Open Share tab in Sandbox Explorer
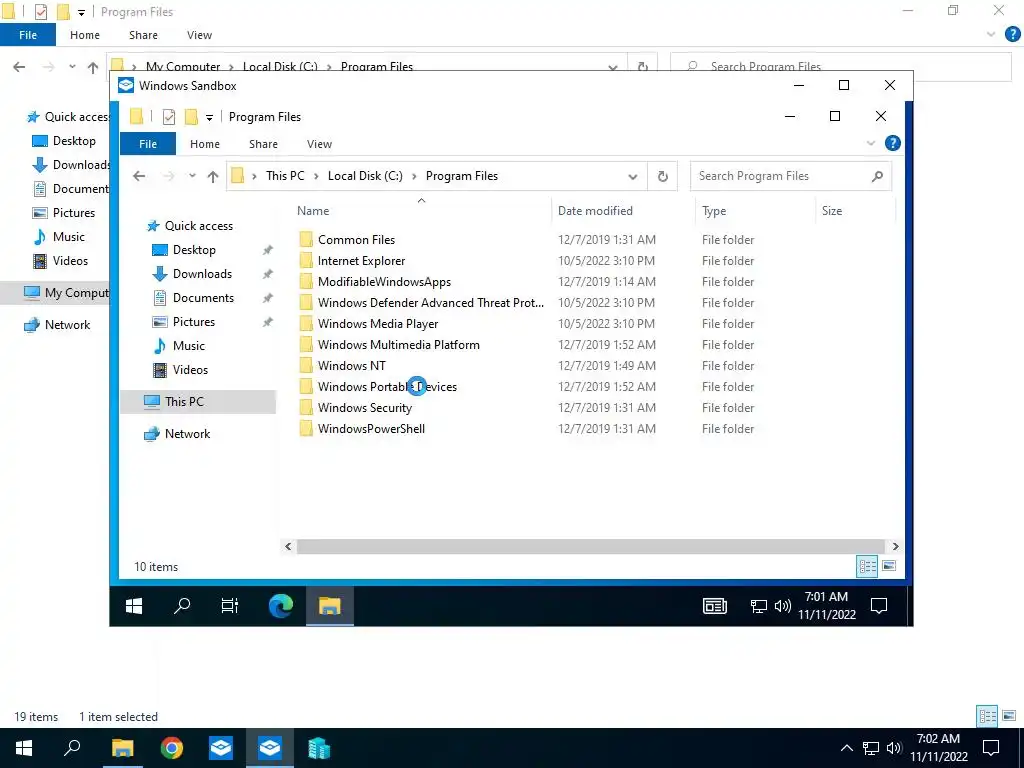1024x768 pixels. coord(263,144)
